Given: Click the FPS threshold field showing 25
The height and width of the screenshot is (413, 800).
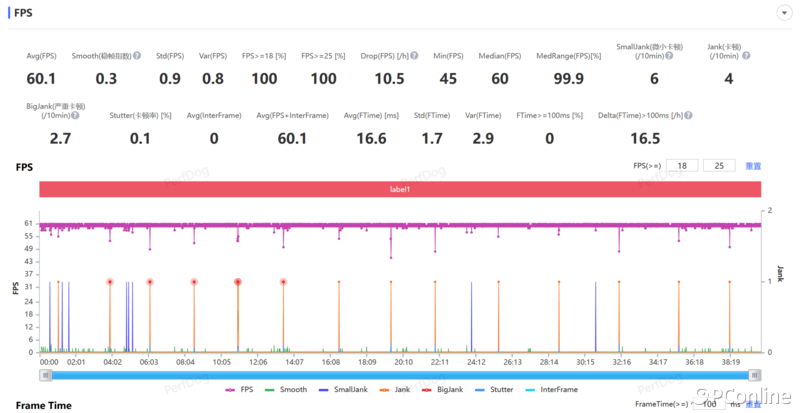Looking at the screenshot, I should click(719, 166).
